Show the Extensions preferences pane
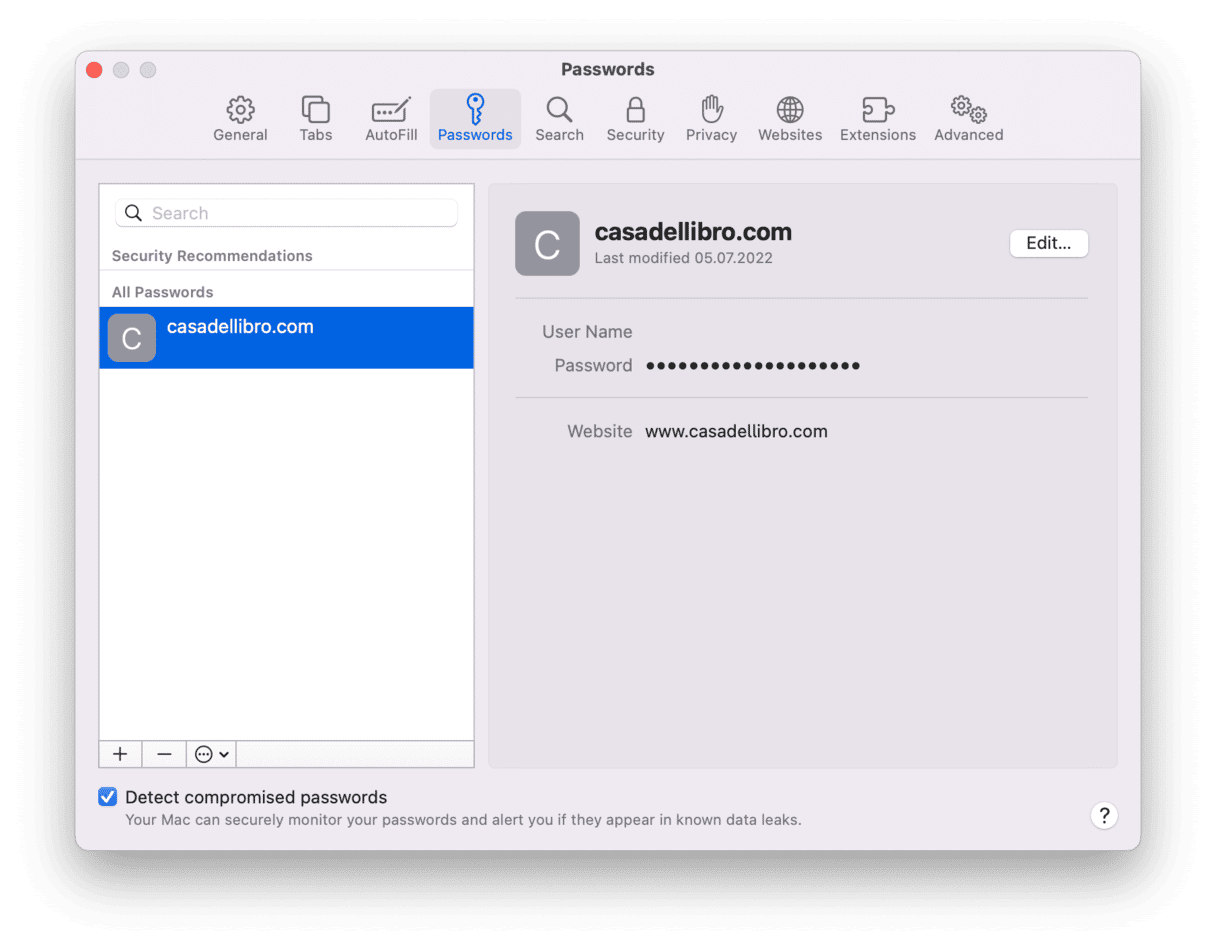1216x950 pixels. (x=878, y=119)
